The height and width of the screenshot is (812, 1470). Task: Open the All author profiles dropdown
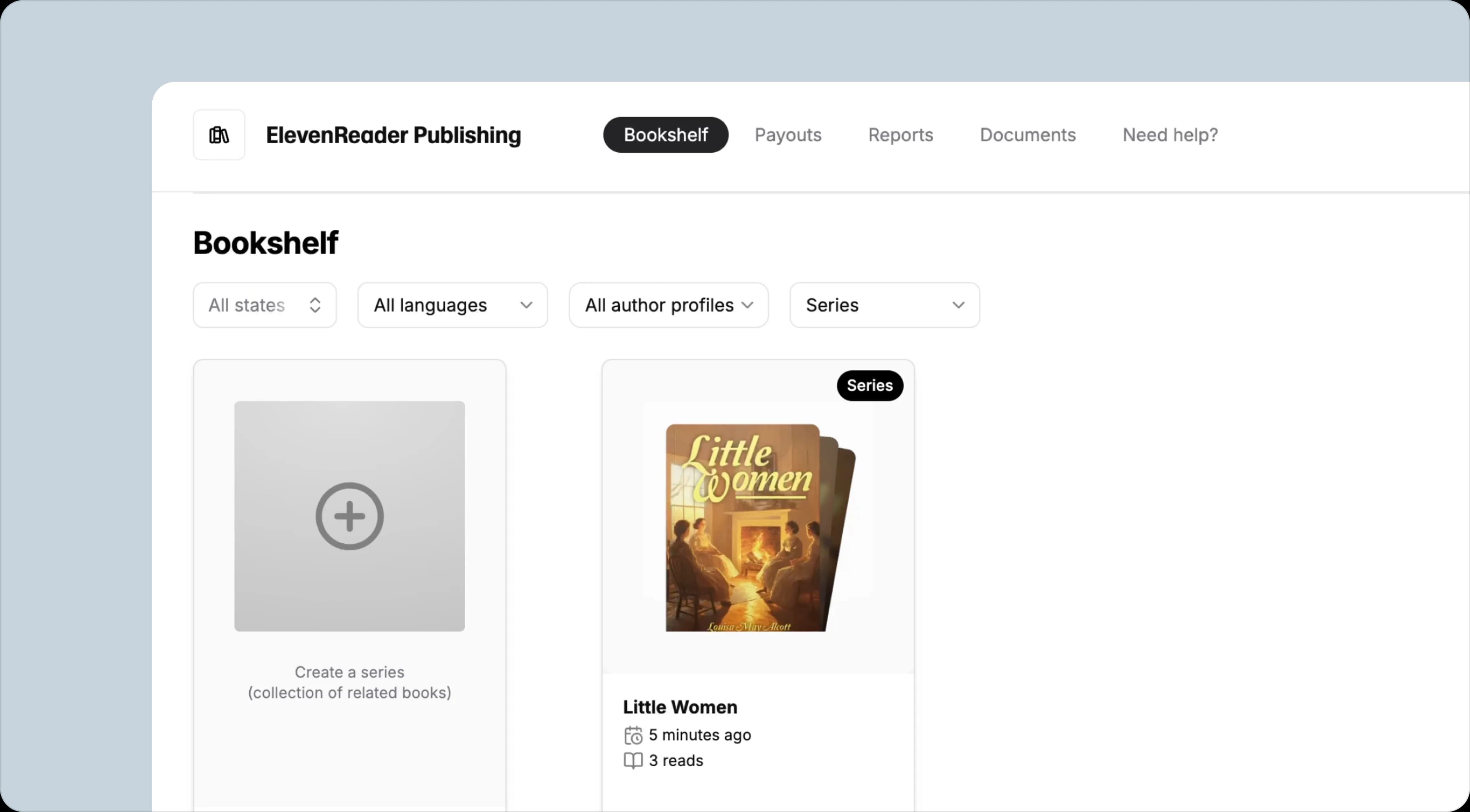click(x=668, y=305)
